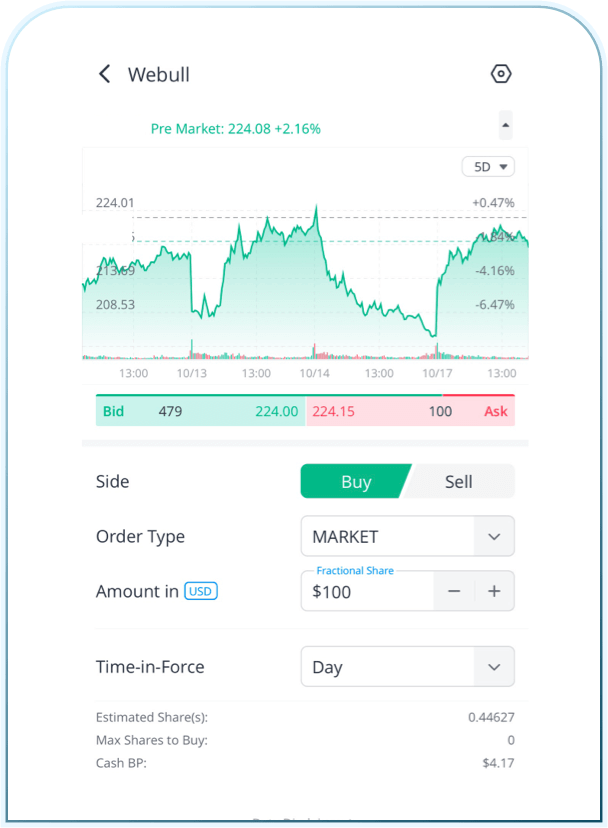Click the bid/ask ratio bar
Viewport: 608px width, 828px height.
[305, 396]
